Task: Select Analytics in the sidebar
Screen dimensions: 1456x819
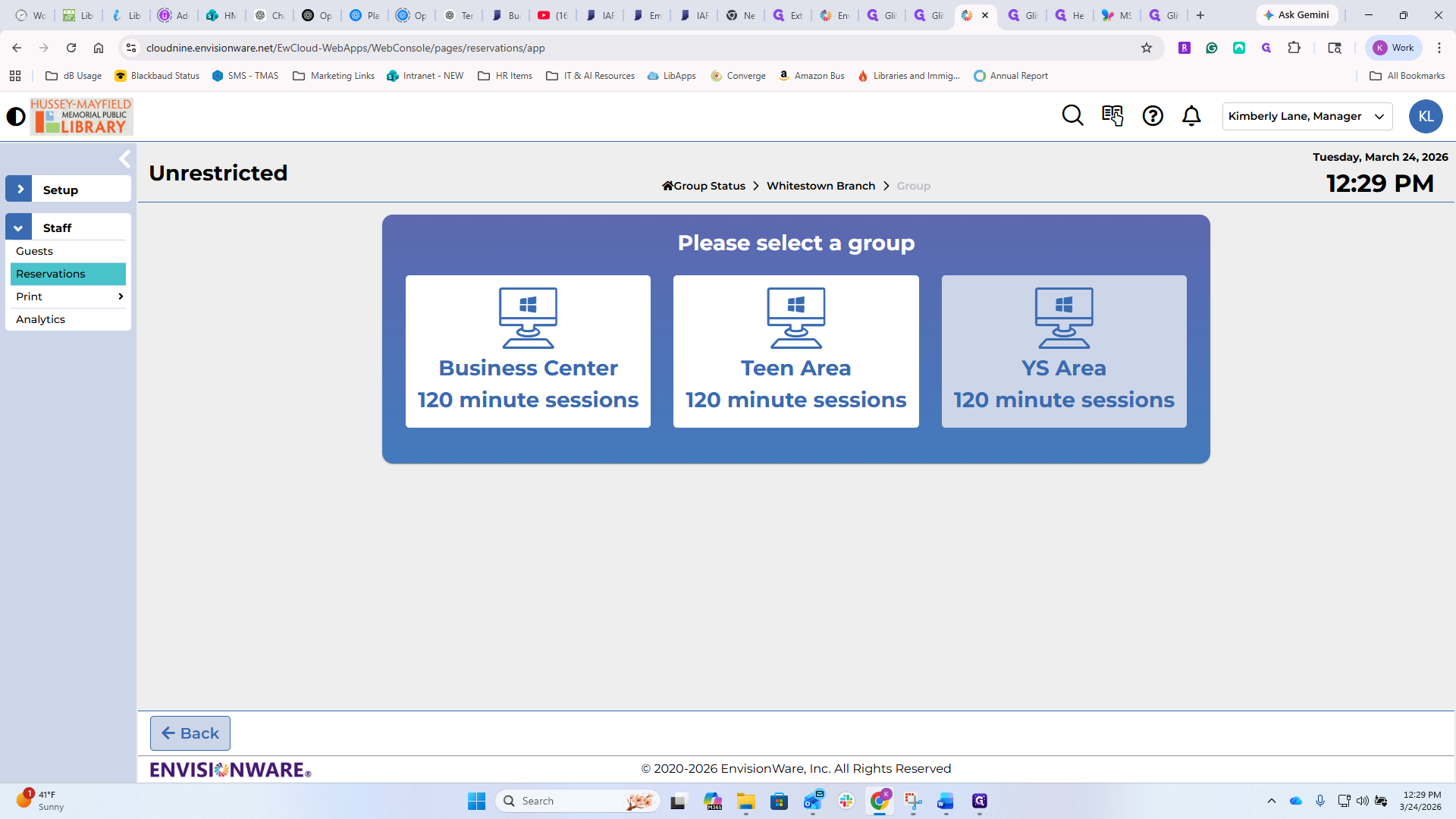Action: tap(41, 319)
